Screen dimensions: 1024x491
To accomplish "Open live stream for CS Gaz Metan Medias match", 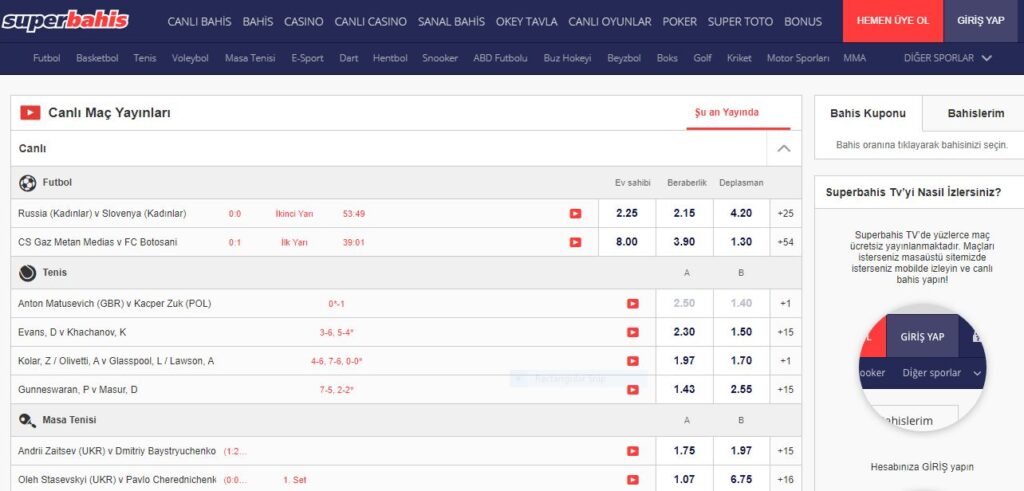I will (x=575, y=242).
